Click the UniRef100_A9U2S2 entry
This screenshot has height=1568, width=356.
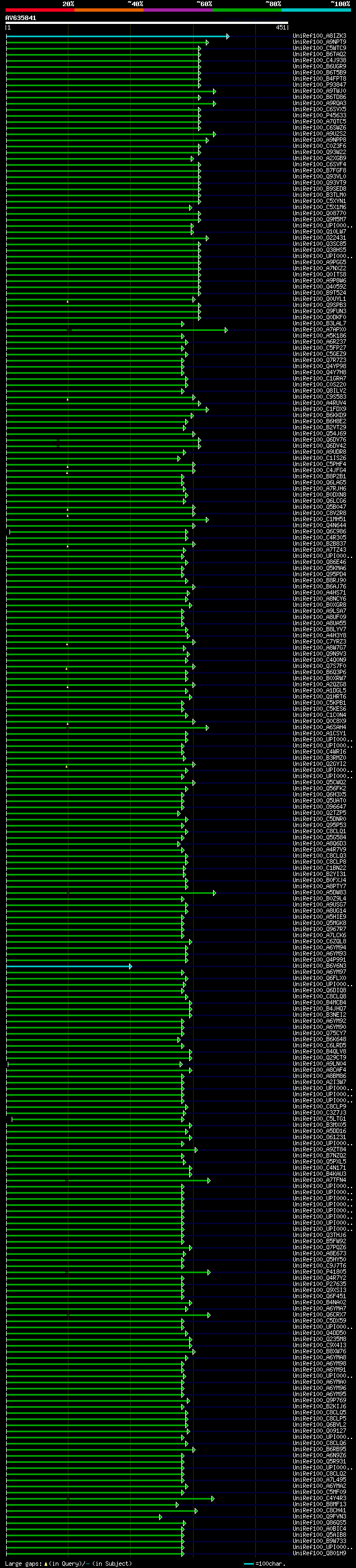pos(319,134)
